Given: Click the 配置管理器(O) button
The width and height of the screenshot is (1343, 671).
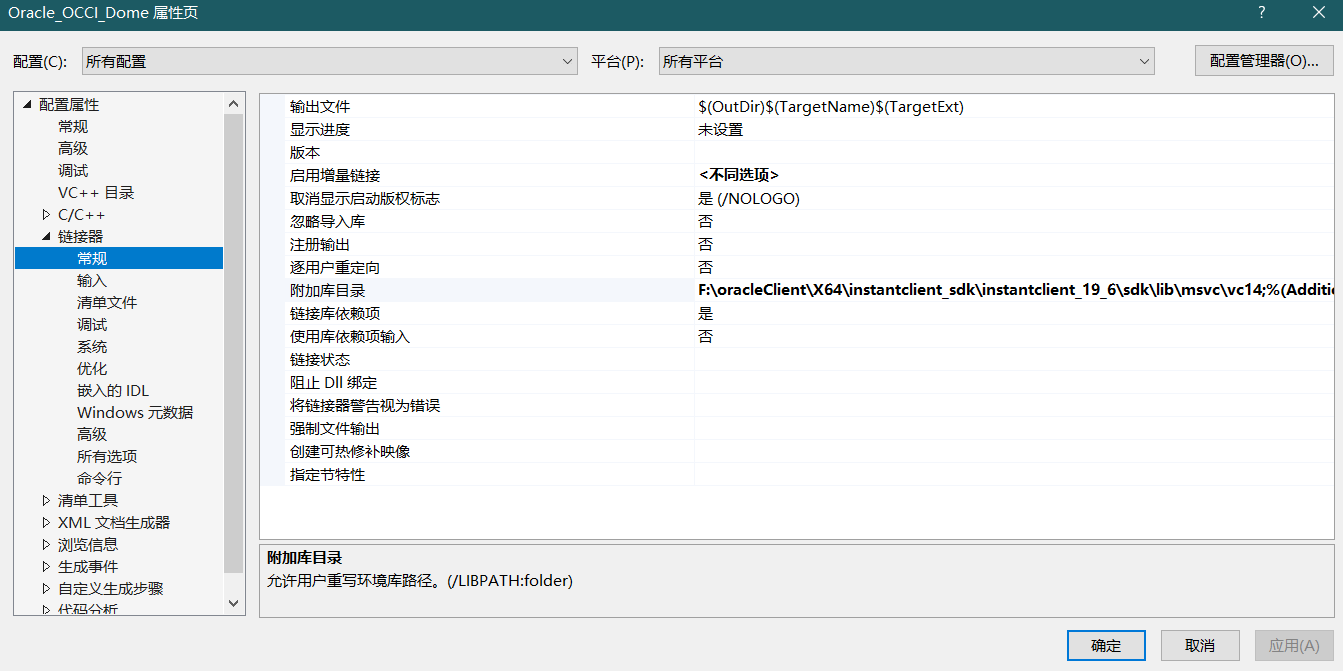Looking at the screenshot, I should tap(1264, 61).
